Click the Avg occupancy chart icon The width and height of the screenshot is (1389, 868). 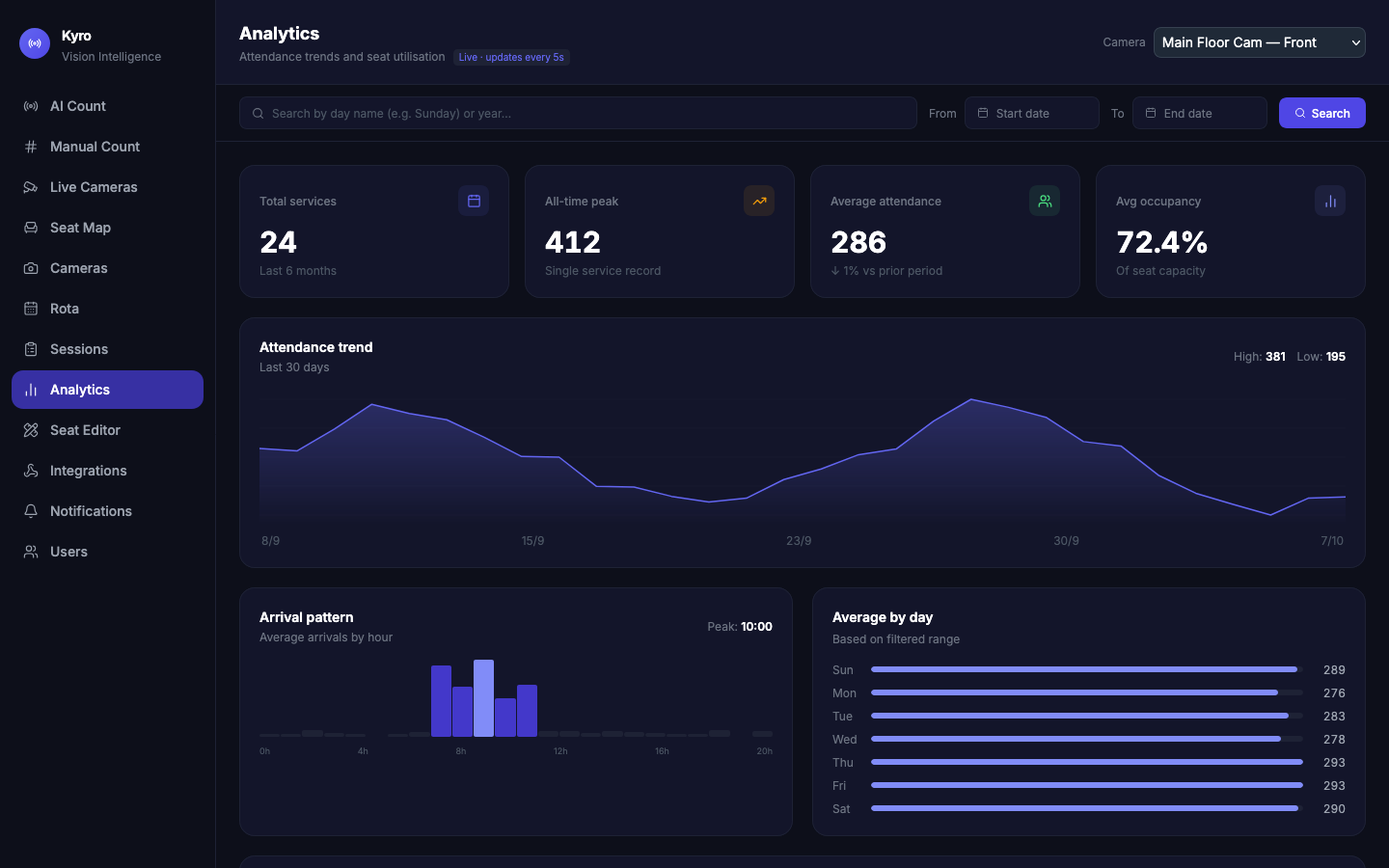(x=1330, y=201)
